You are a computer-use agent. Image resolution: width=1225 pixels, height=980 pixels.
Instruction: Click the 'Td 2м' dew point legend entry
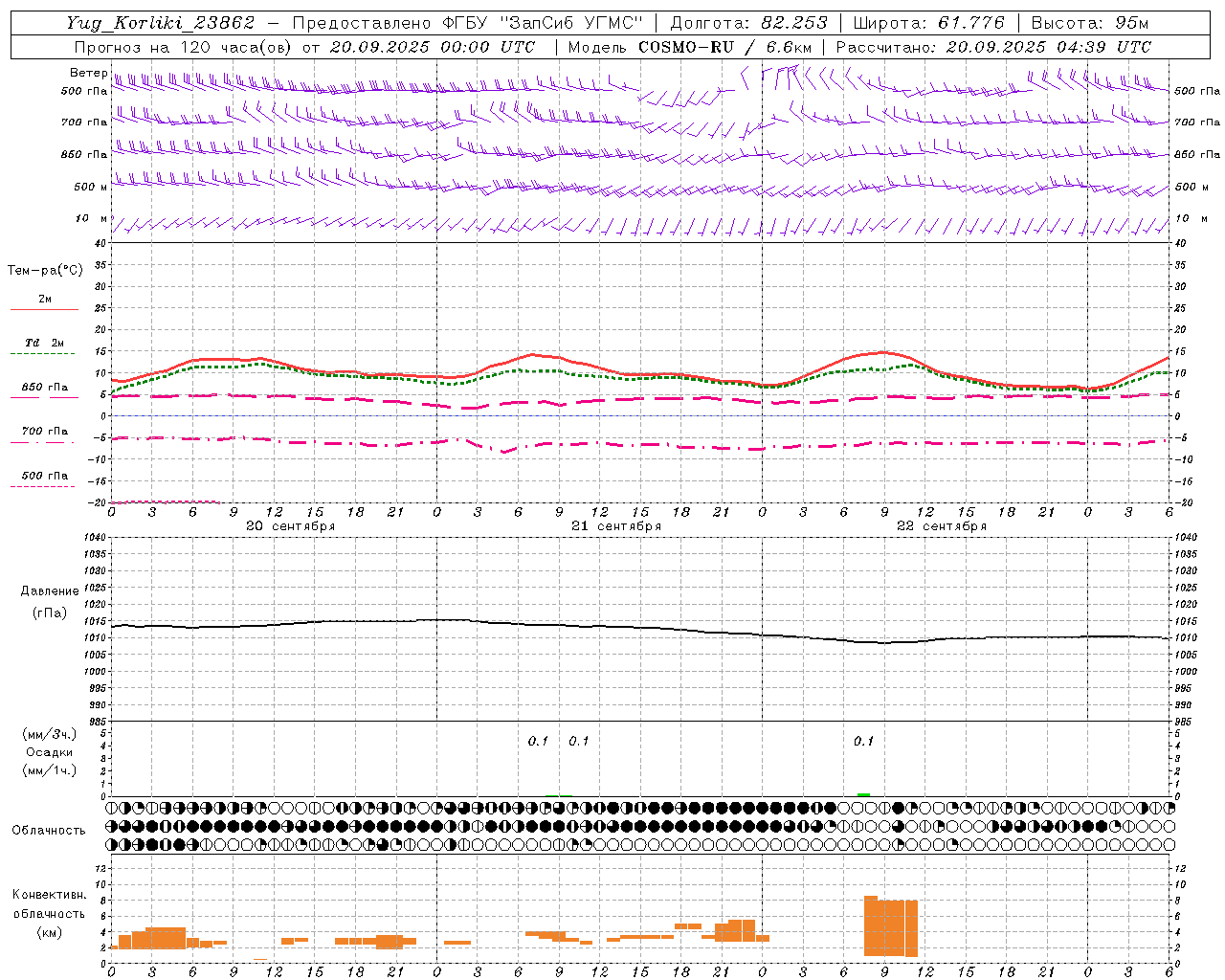[x=45, y=343]
